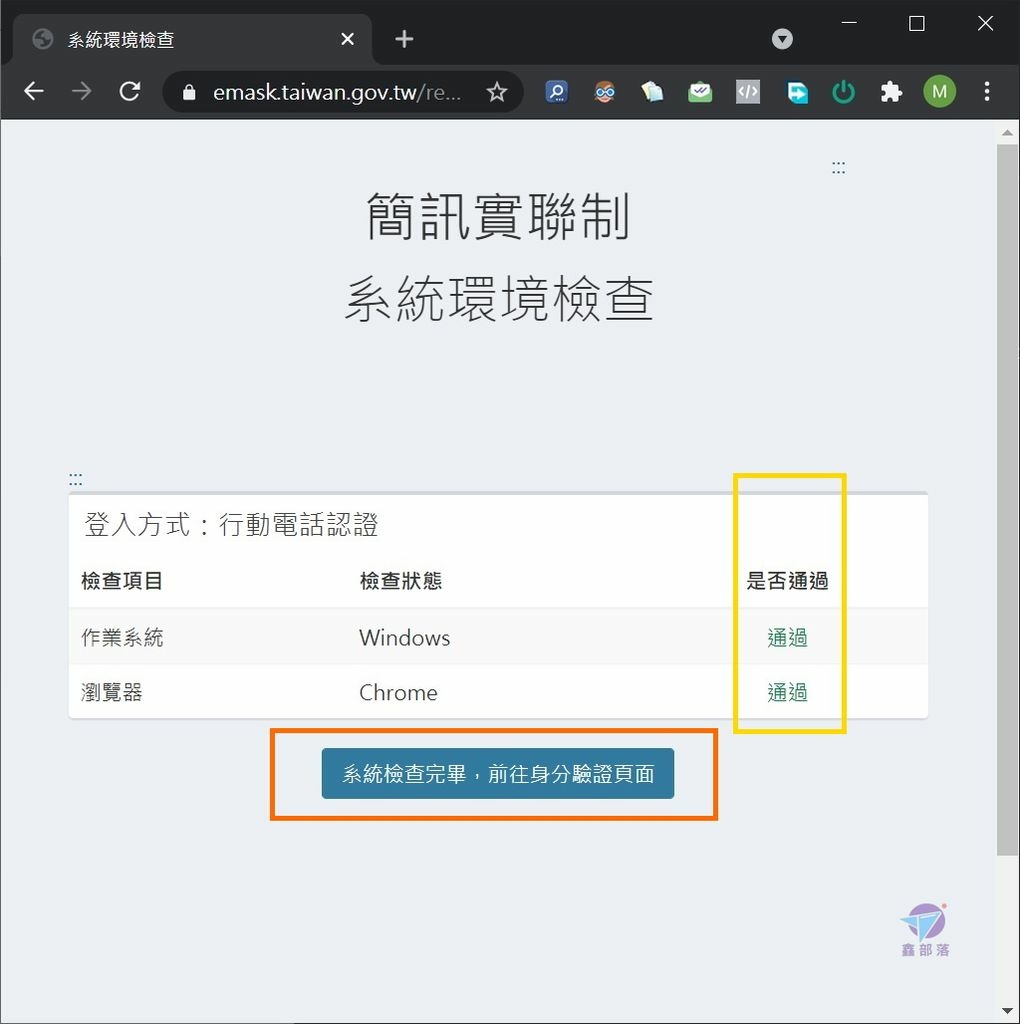Open the goggles face extension
This screenshot has width=1020, height=1024.
click(605, 92)
